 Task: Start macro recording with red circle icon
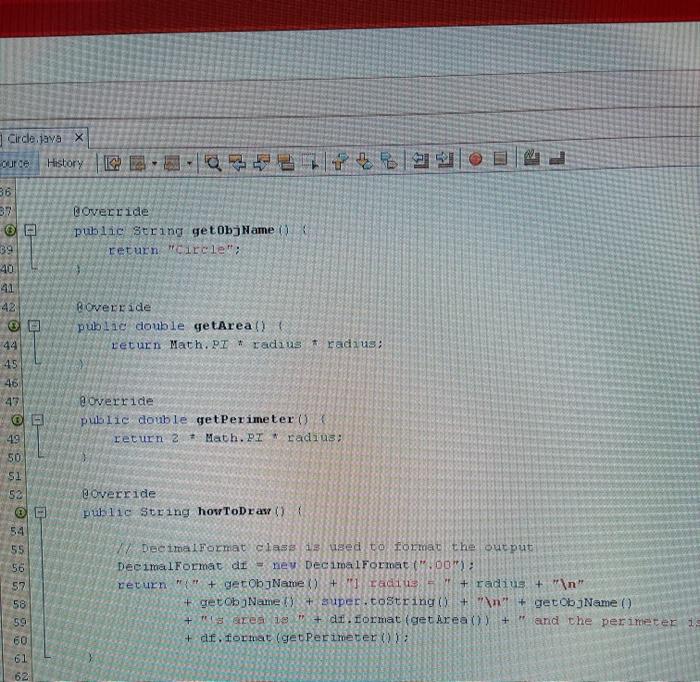coord(475,159)
